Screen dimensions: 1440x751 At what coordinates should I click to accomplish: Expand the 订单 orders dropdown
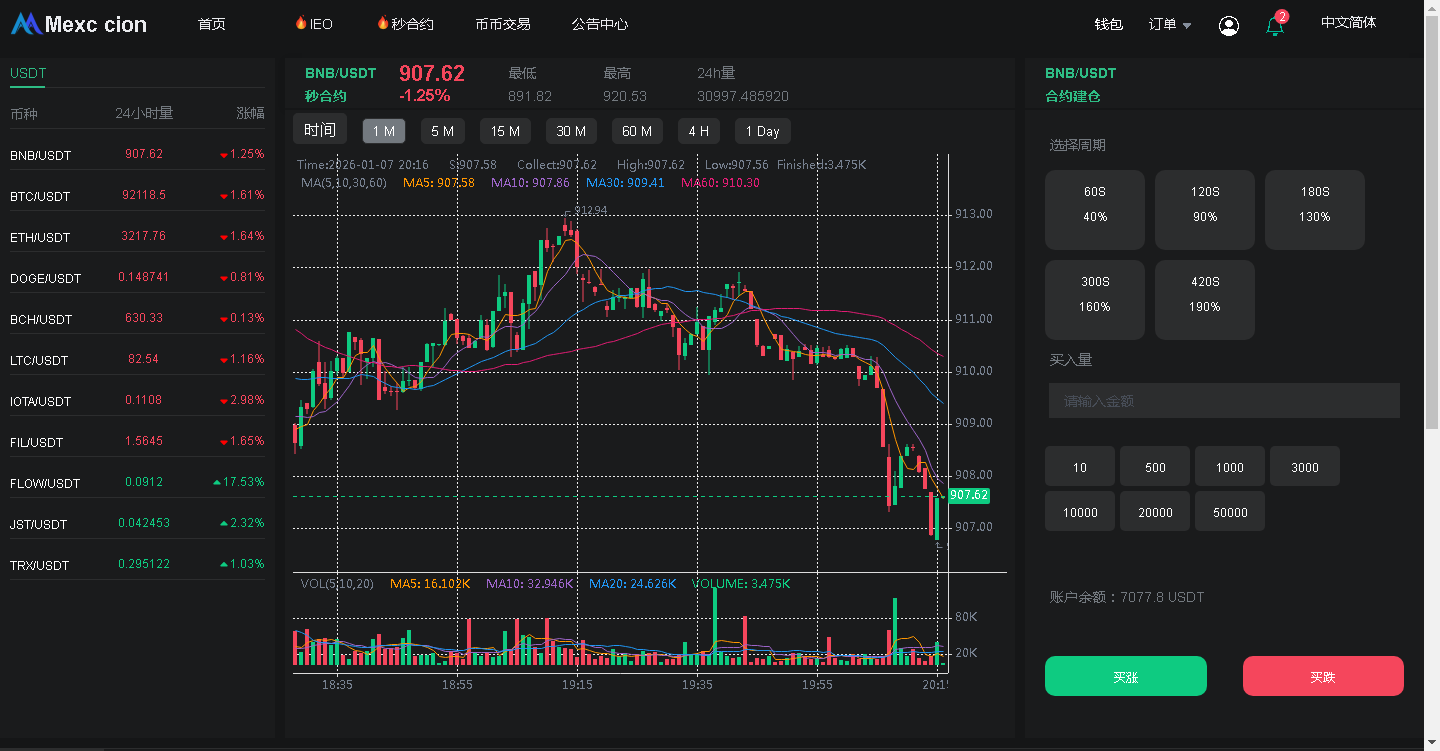click(x=1169, y=24)
